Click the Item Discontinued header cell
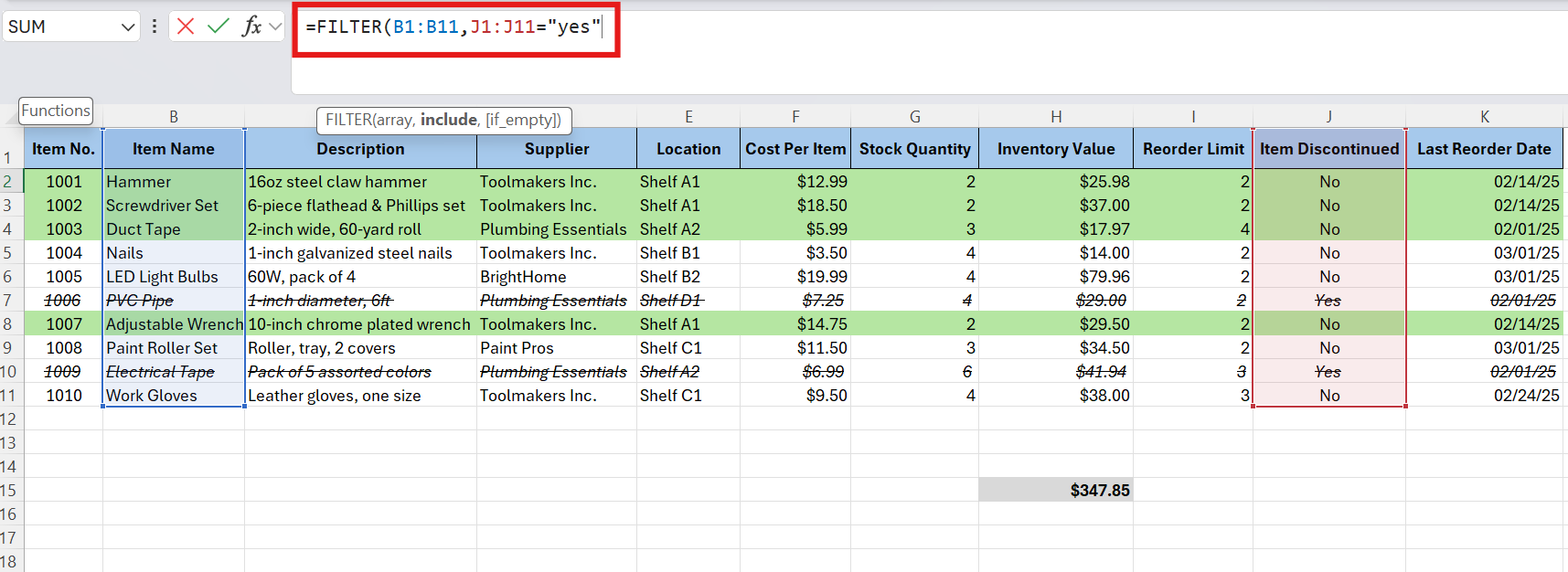Image resolution: width=1568 pixels, height=572 pixels. [x=1329, y=149]
